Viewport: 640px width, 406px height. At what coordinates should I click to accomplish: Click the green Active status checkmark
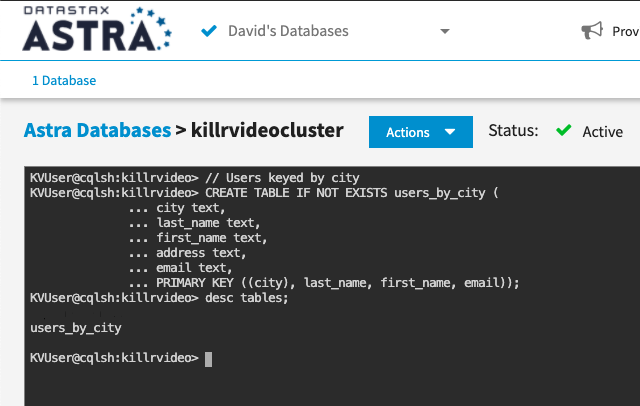(564, 130)
